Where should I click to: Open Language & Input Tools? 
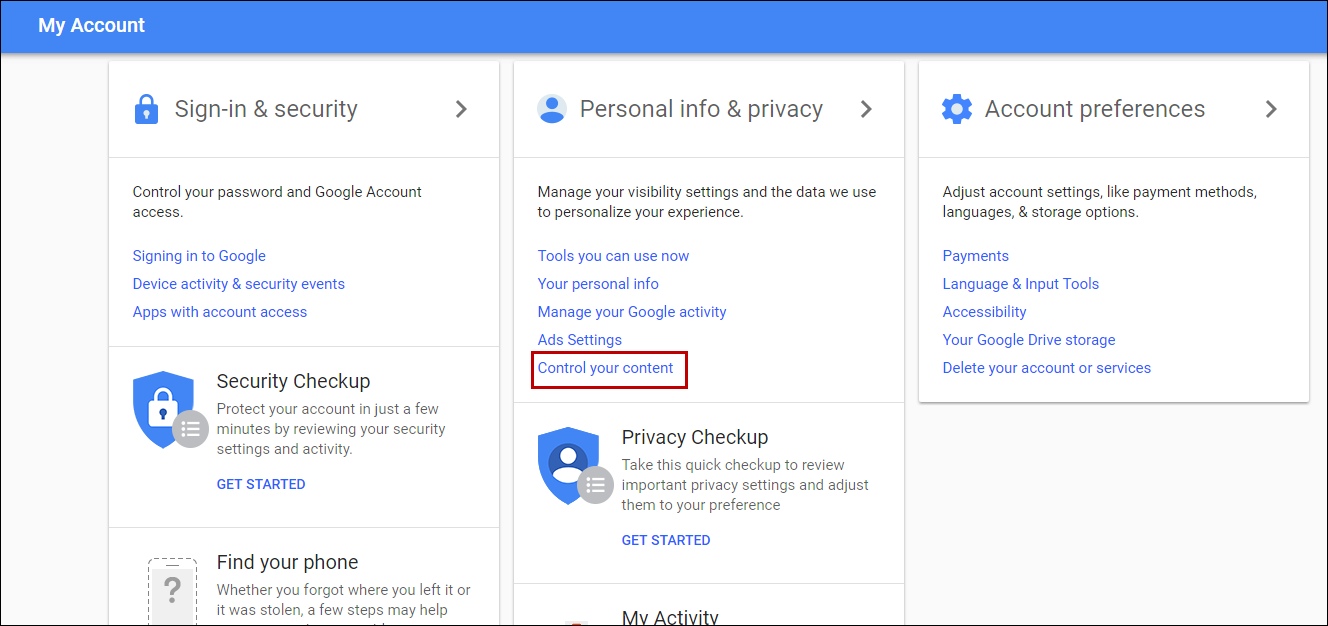(1020, 283)
